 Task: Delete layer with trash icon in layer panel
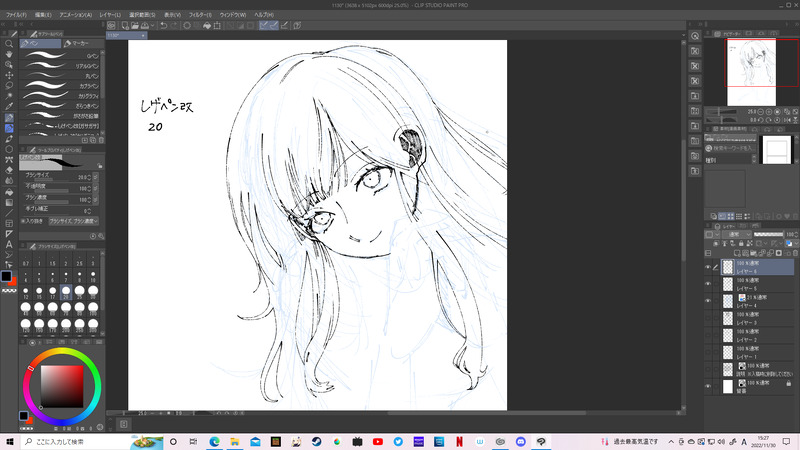point(795,253)
